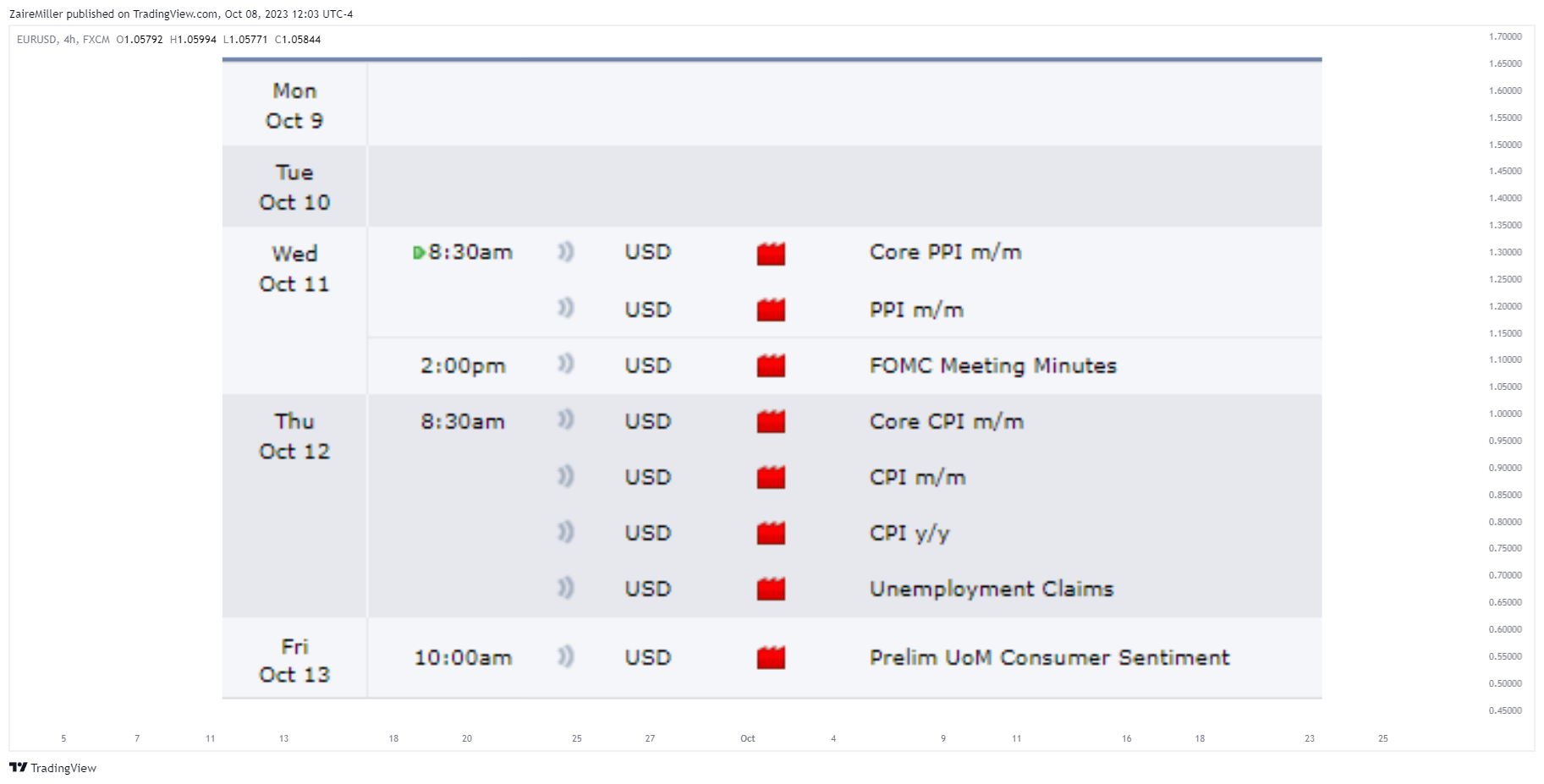Click the sound alert icon in Core CPI m/m row
Viewport: 1544px width, 784px height.
566,419
